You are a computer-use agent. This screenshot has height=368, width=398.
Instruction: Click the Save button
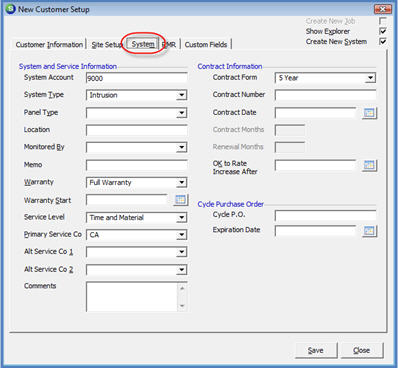pyautogui.click(x=316, y=350)
